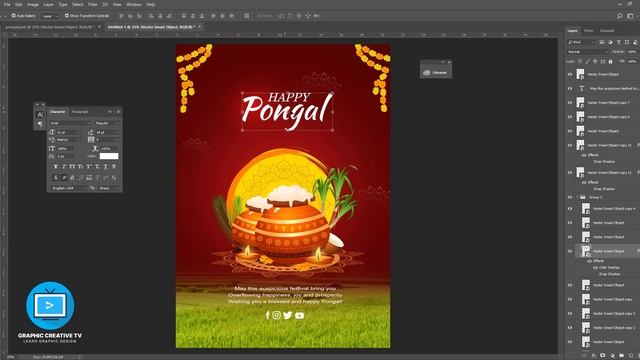Hide Vector Smart Object copy 12 layer

pos(570,145)
